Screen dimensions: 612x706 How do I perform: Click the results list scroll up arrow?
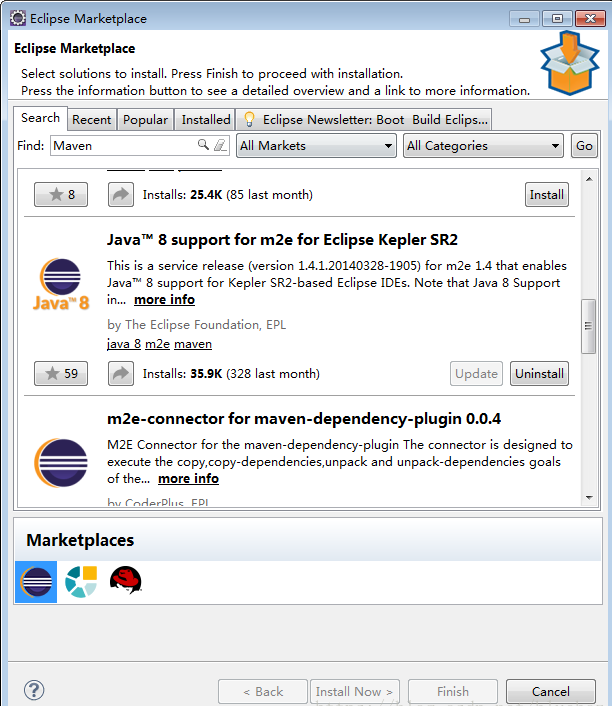click(x=589, y=179)
